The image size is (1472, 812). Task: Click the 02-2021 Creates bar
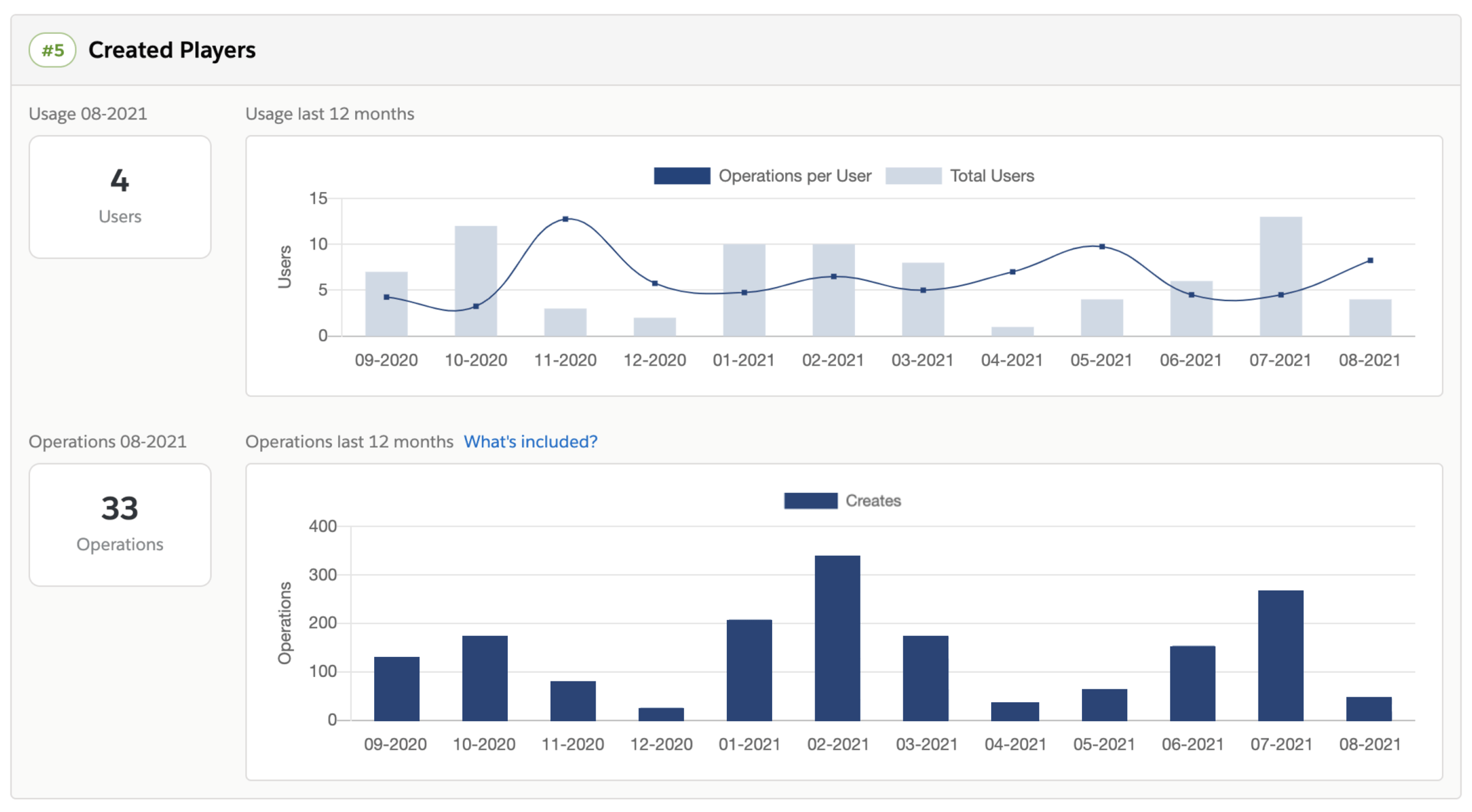pyautogui.click(x=837, y=638)
